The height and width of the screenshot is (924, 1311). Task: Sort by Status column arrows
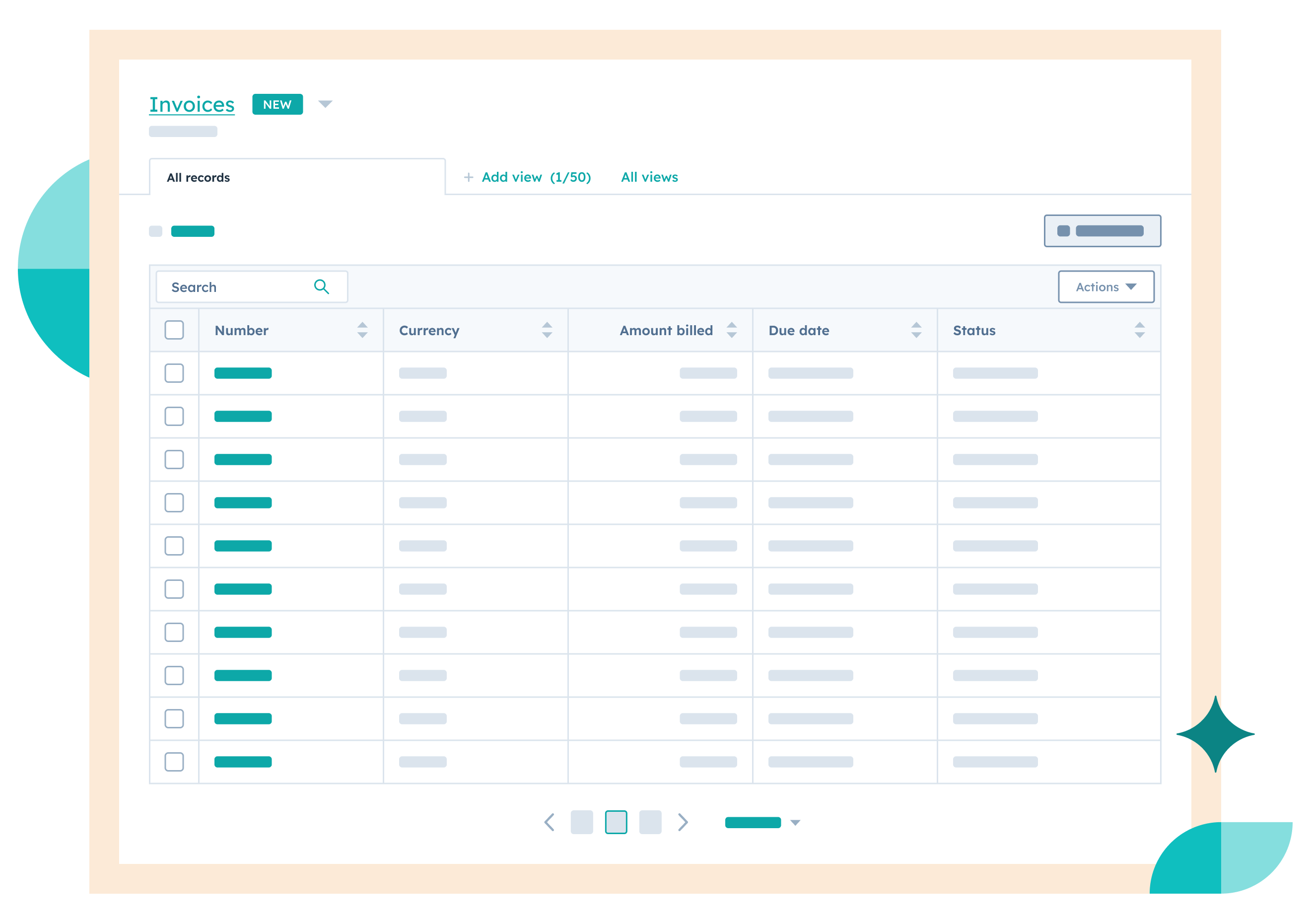pyautogui.click(x=1139, y=330)
